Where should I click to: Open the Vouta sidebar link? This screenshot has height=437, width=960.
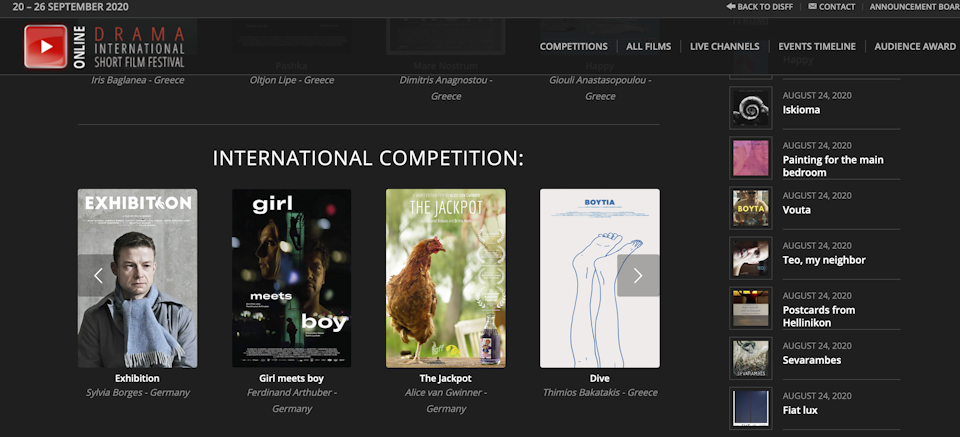pyautogui.click(x=797, y=210)
